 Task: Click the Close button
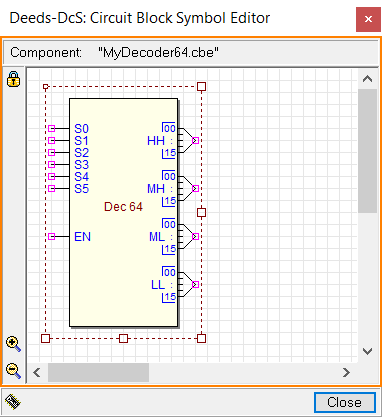click(x=345, y=402)
